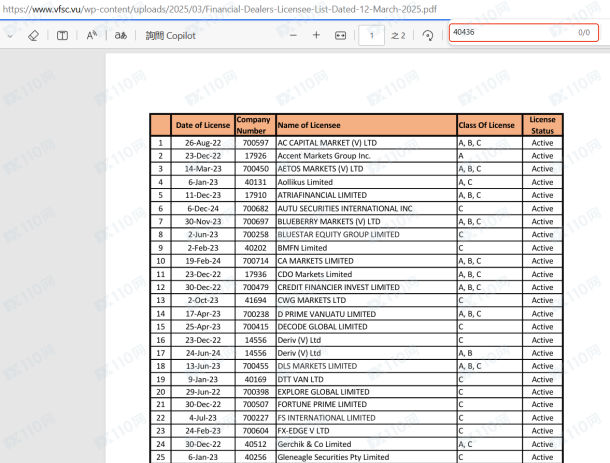
Task: Click the date 26-Aug-22
Action: [x=203, y=143]
